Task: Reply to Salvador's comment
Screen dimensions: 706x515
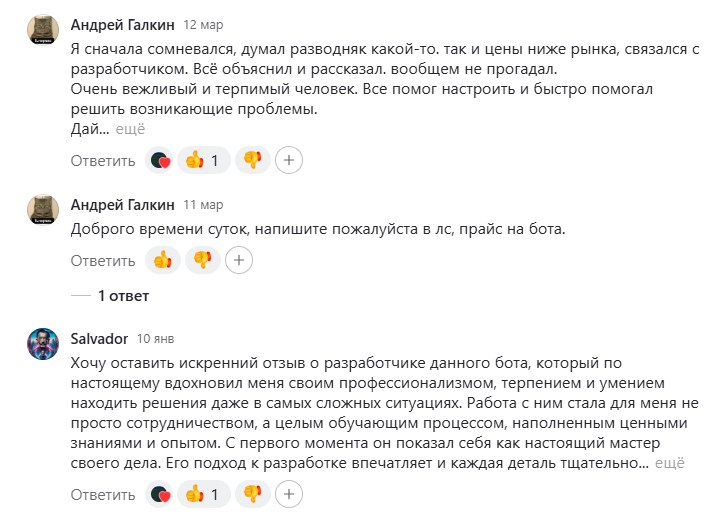Action: point(103,494)
